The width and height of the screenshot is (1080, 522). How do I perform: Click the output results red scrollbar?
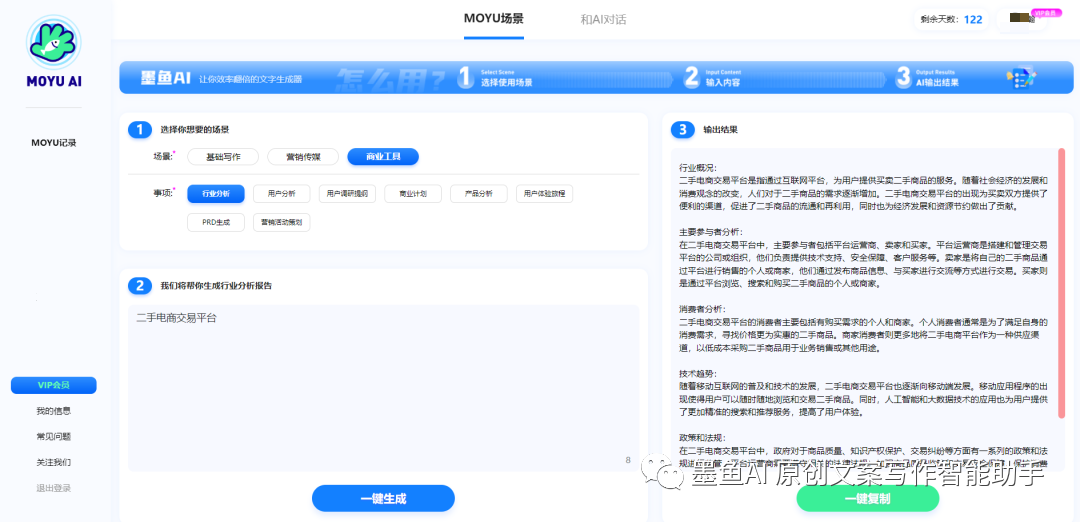[x=1061, y=300]
